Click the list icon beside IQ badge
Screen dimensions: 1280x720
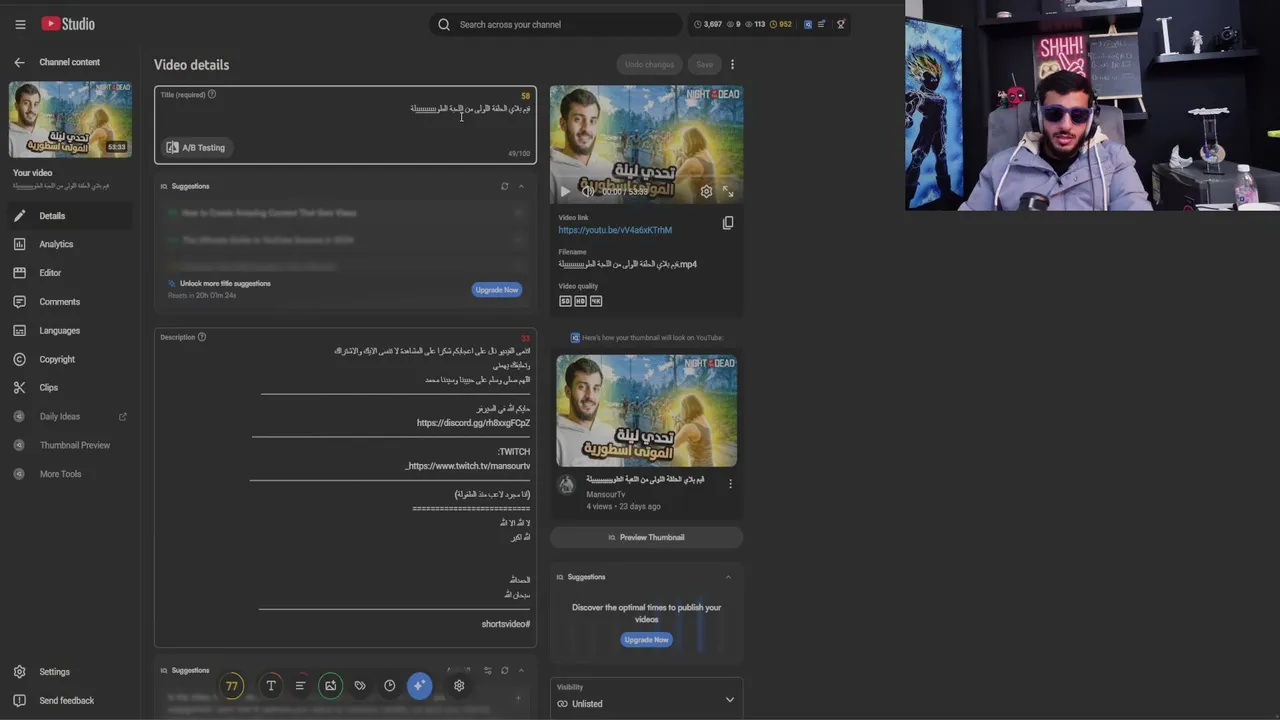pyautogui.click(x=822, y=24)
